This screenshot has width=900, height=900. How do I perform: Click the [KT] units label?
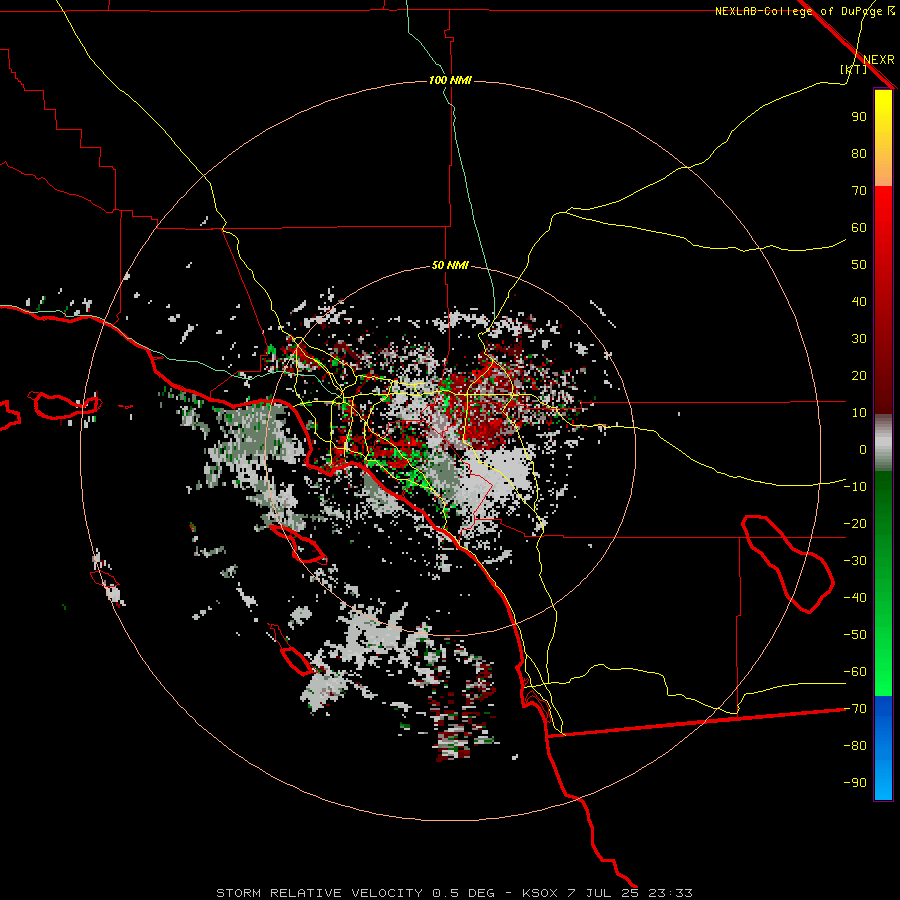tap(853, 69)
